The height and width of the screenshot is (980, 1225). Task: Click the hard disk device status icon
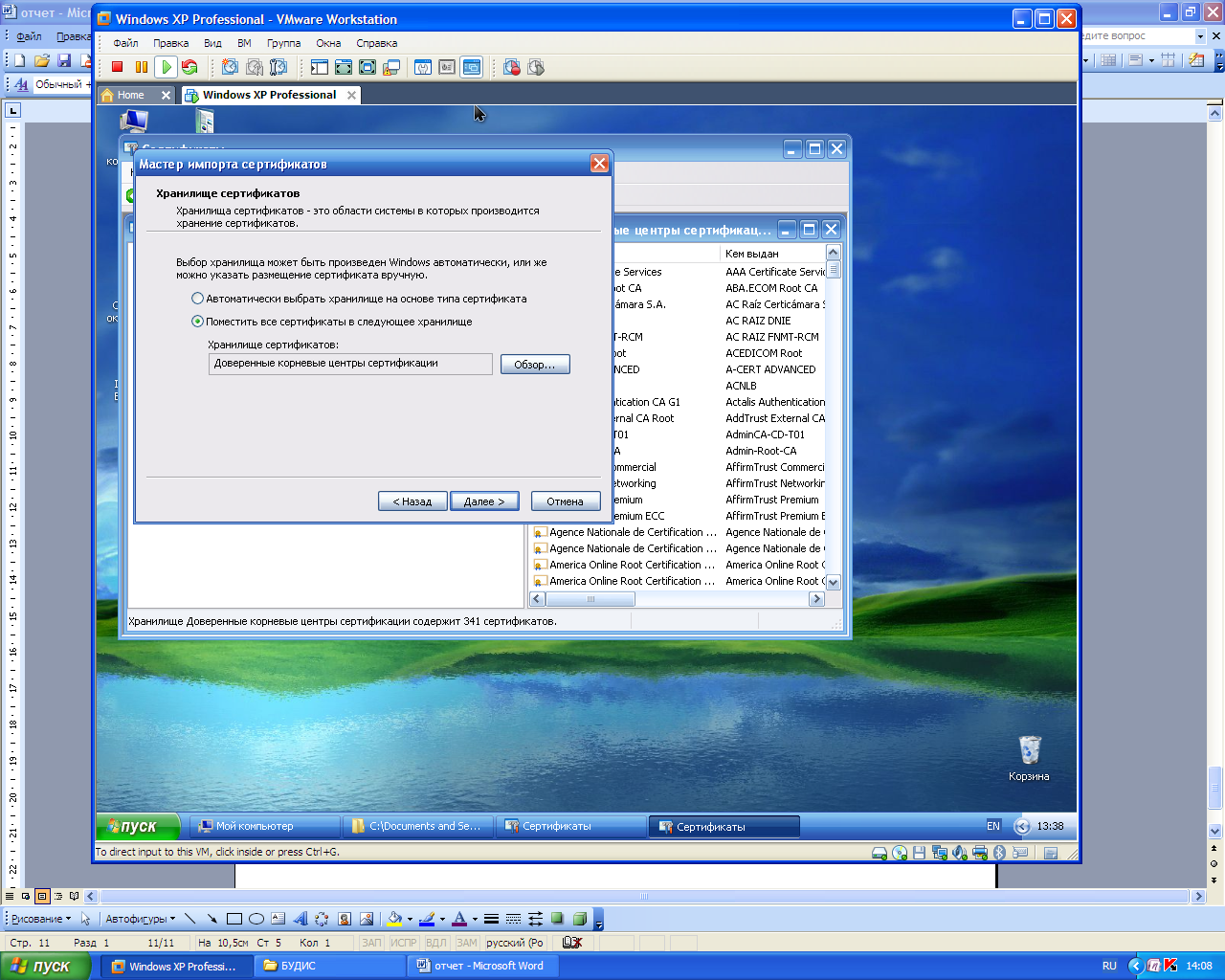pyautogui.click(x=880, y=853)
